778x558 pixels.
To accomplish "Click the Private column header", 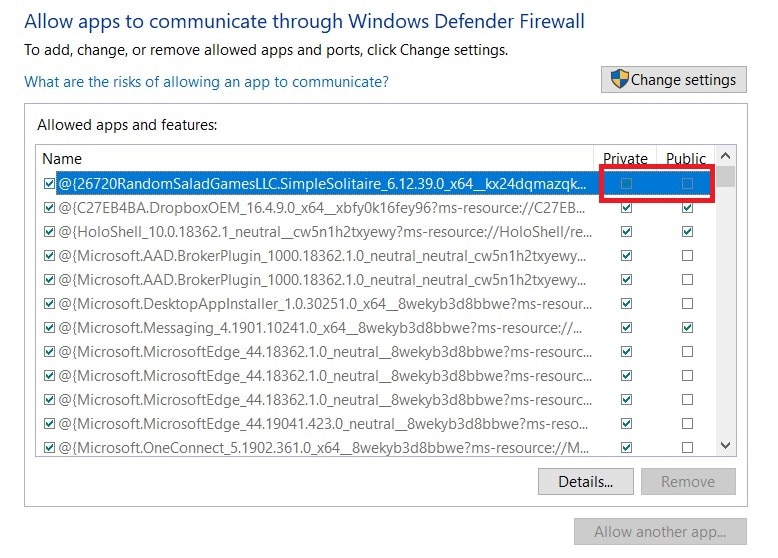I will point(625,158).
